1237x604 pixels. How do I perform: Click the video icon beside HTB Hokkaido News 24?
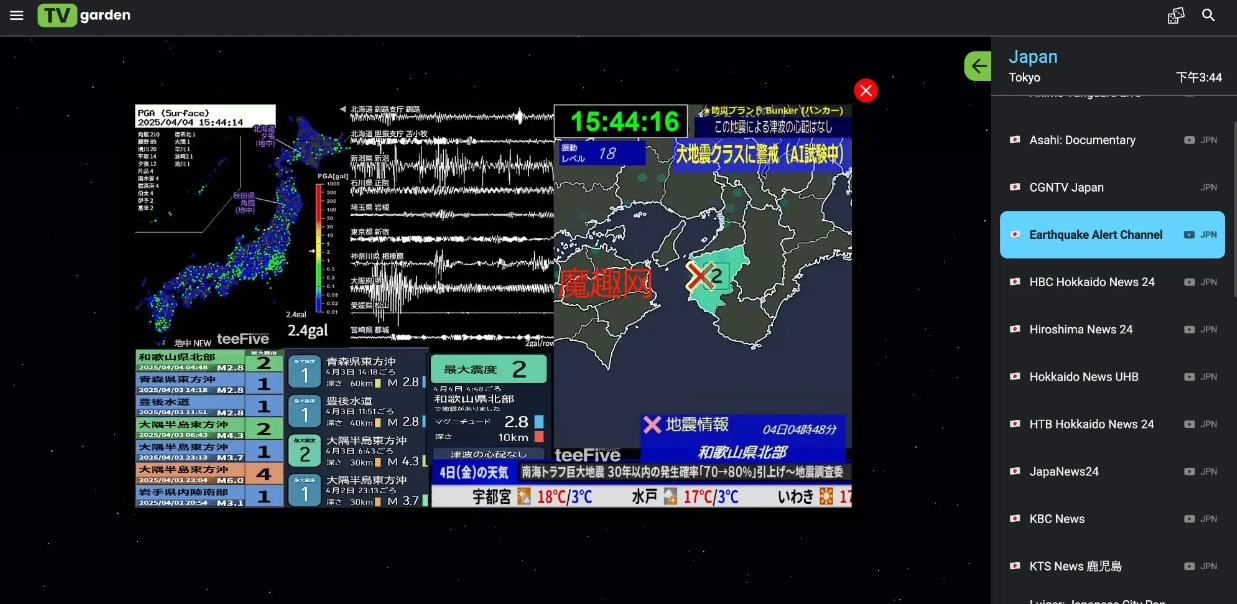pos(1189,424)
